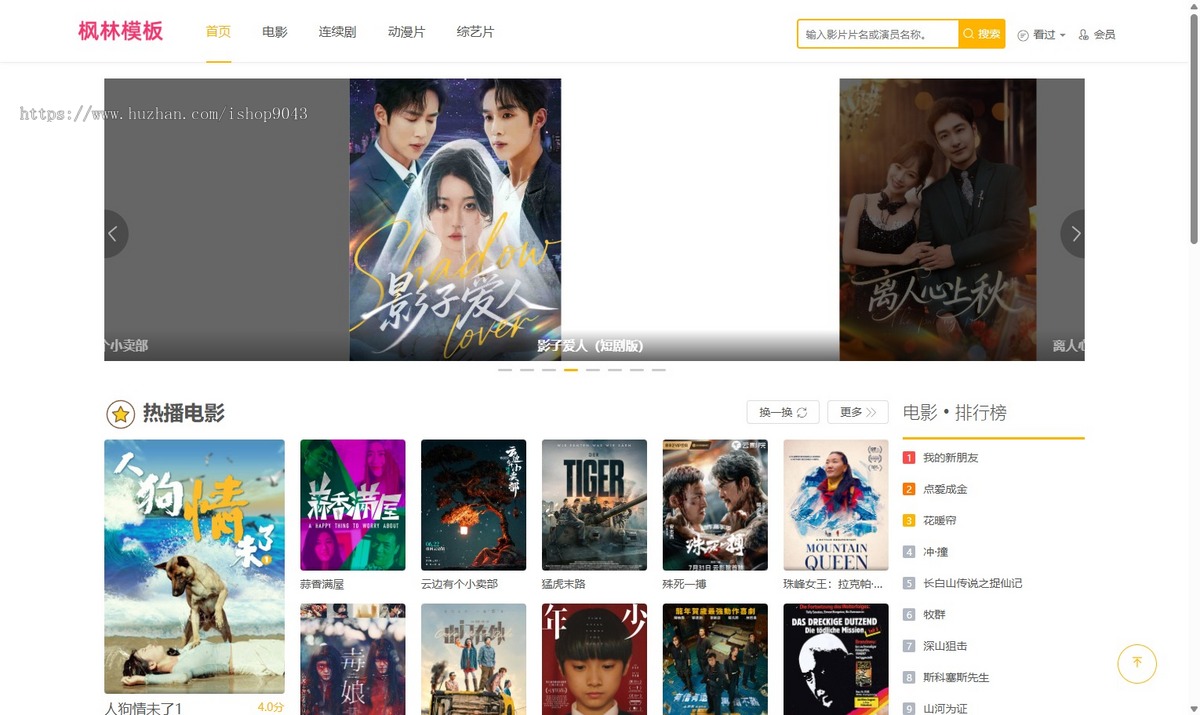The height and width of the screenshot is (715, 1200).
Task: Click rank badge number 6
Action: (909, 615)
